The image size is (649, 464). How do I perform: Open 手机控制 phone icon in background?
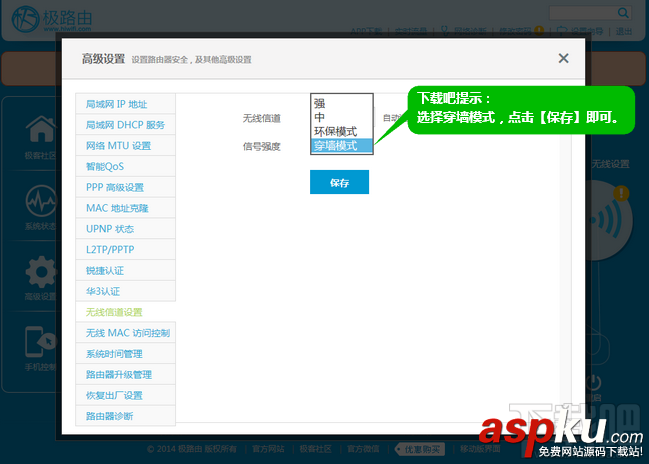pyautogui.click(x=41, y=342)
